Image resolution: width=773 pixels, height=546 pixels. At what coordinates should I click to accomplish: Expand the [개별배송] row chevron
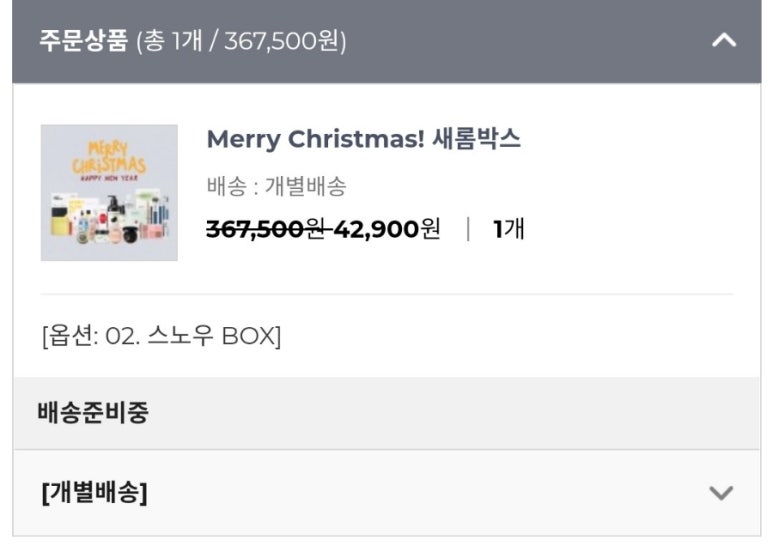pos(721,493)
